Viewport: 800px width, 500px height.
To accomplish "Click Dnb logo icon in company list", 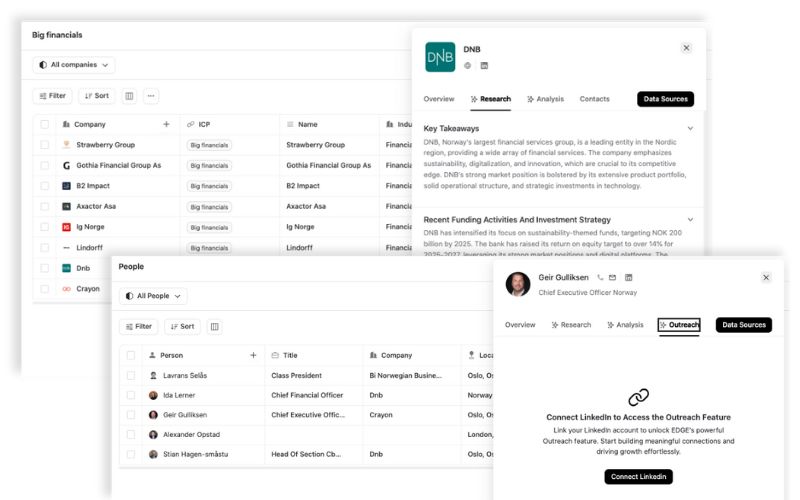I will click(66, 268).
